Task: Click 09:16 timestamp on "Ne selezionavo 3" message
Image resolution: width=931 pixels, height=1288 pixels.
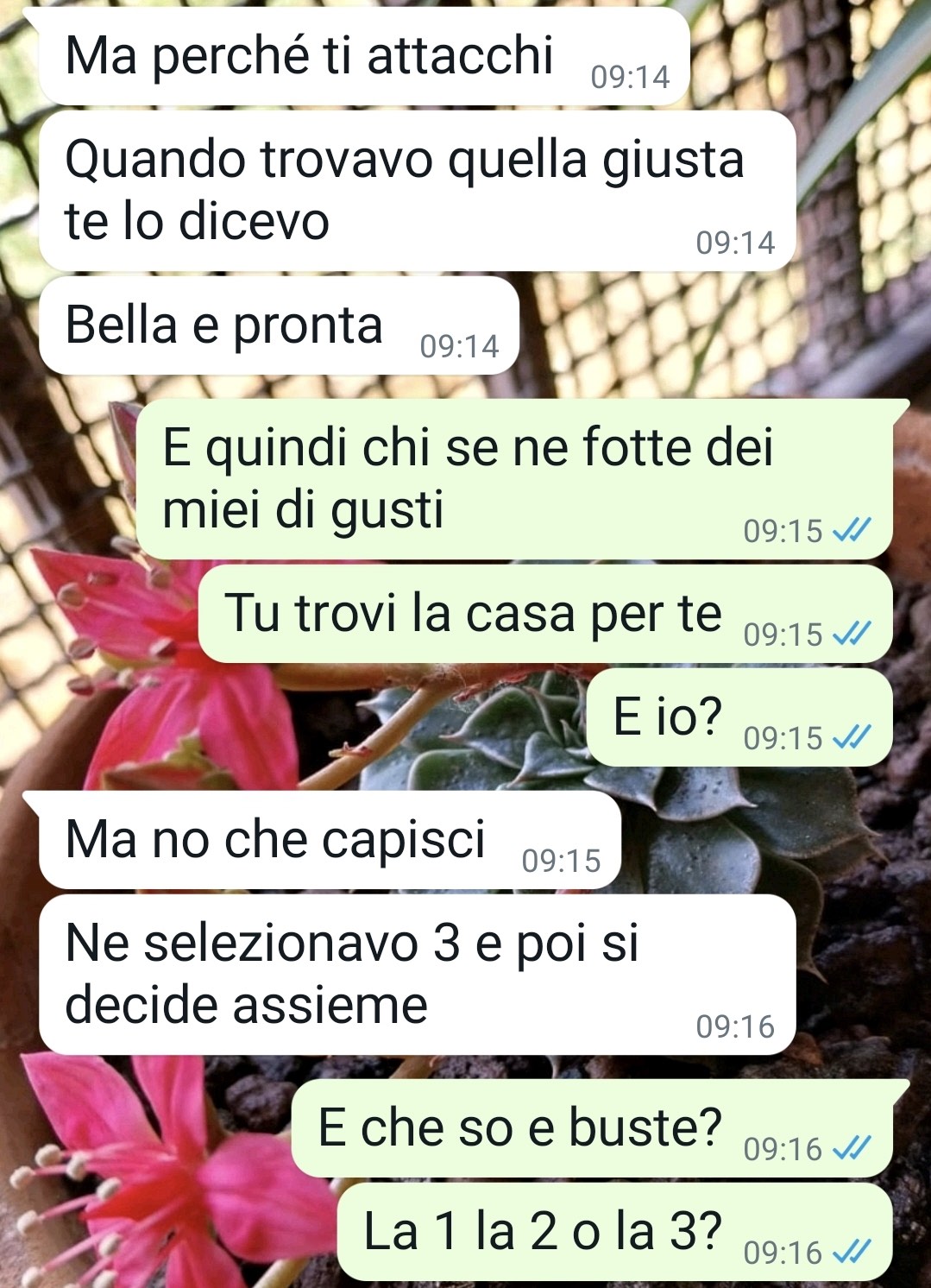Action: click(735, 1026)
